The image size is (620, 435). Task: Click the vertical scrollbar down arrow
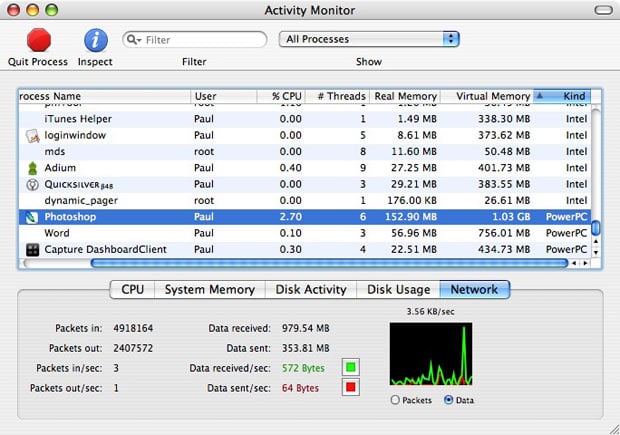click(x=596, y=252)
